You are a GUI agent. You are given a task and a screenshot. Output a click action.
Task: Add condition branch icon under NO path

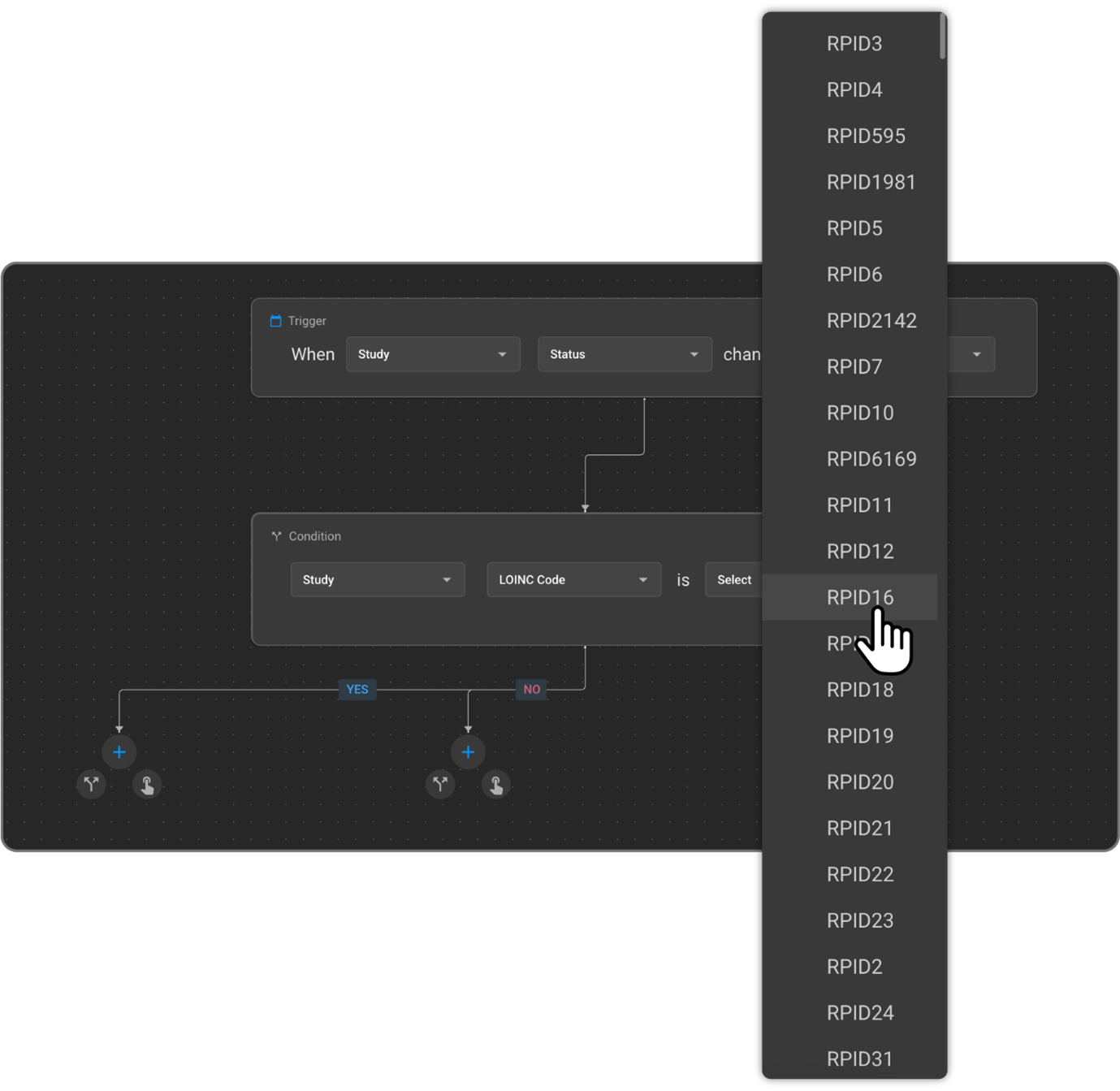click(440, 785)
